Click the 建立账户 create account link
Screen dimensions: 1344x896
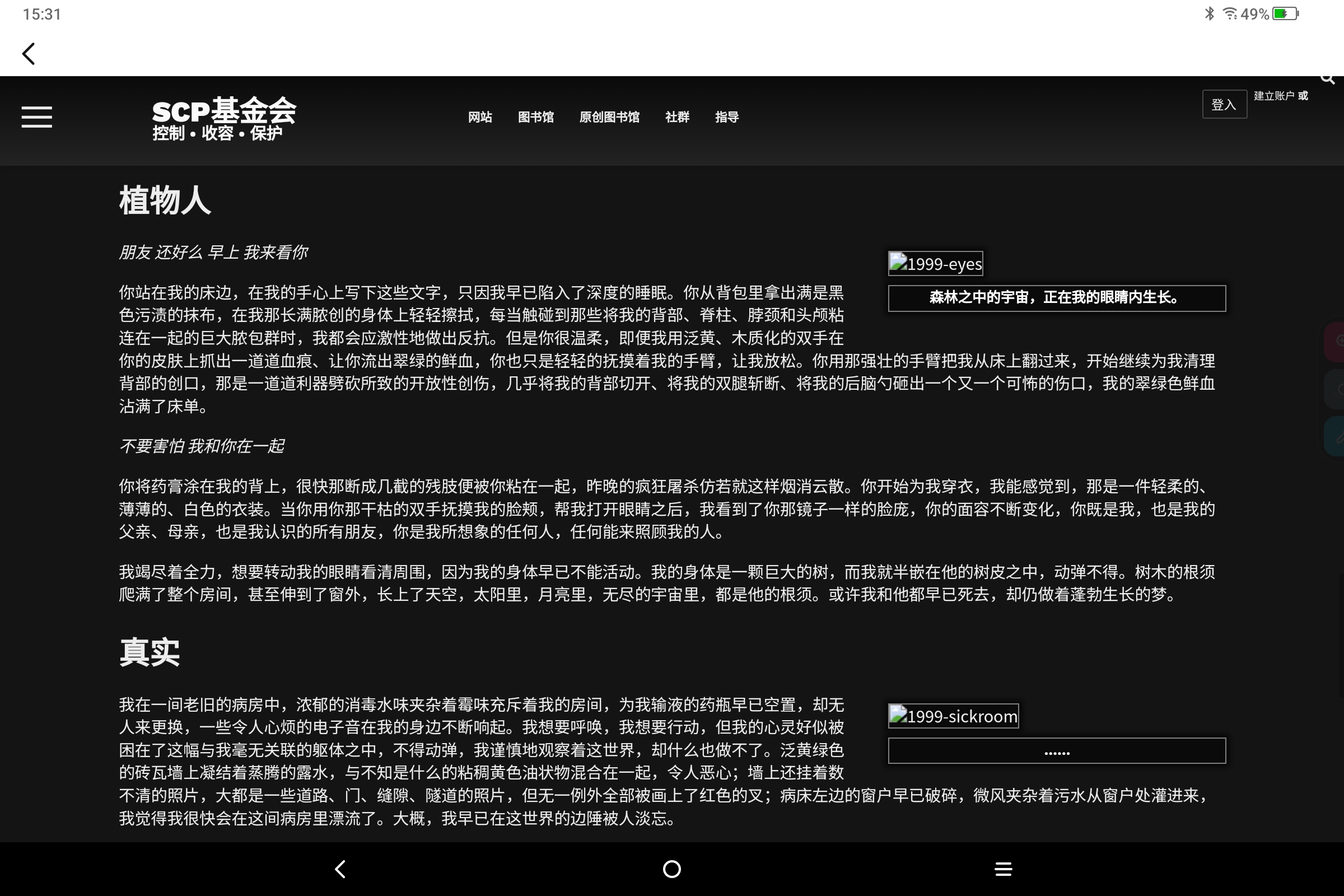[1273, 96]
